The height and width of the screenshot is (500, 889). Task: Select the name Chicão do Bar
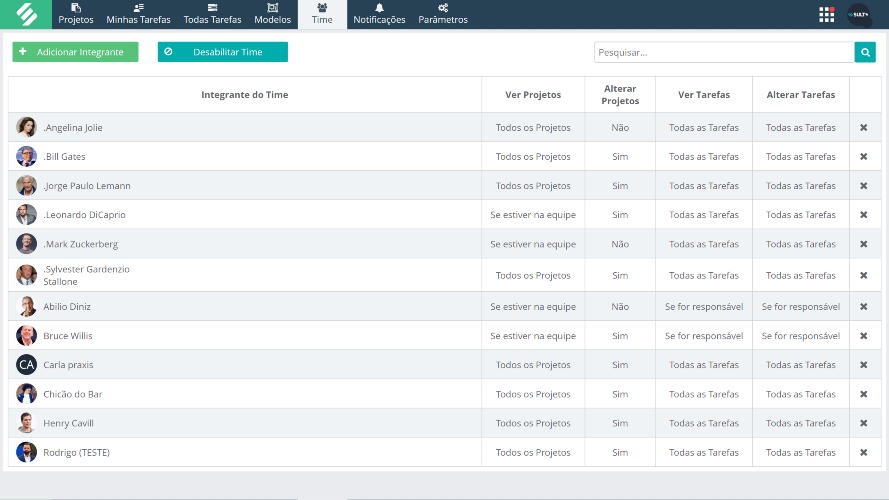click(73, 394)
